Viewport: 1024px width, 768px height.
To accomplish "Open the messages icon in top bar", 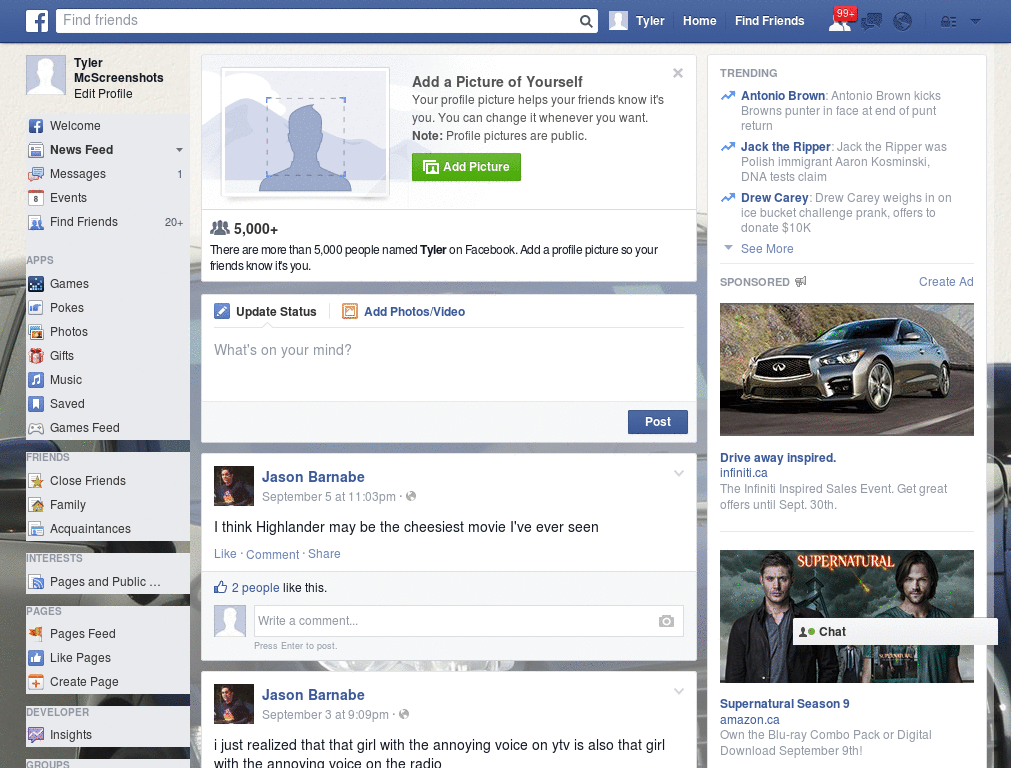I will click(x=871, y=22).
